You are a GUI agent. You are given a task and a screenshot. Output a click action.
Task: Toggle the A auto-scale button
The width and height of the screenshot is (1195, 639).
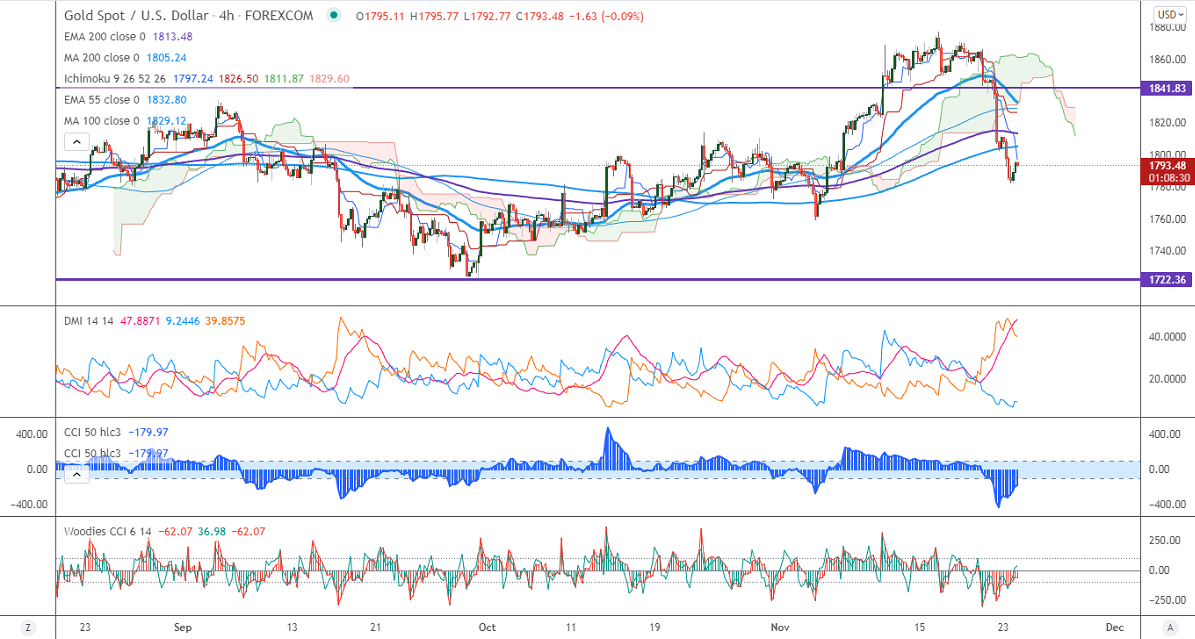click(1169, 628)
